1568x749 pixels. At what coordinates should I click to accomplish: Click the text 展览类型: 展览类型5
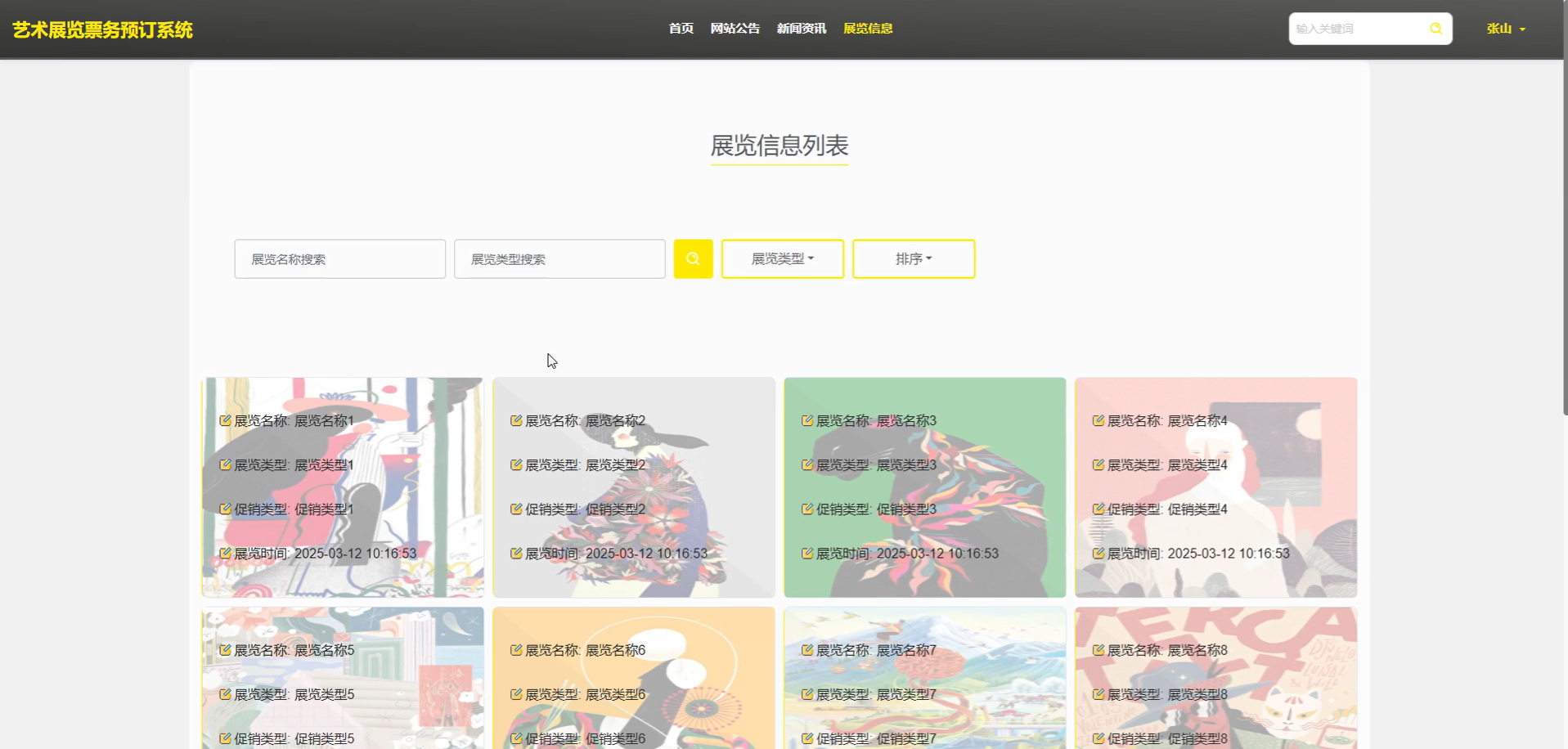pyautogui.click(x=294, y=694)
